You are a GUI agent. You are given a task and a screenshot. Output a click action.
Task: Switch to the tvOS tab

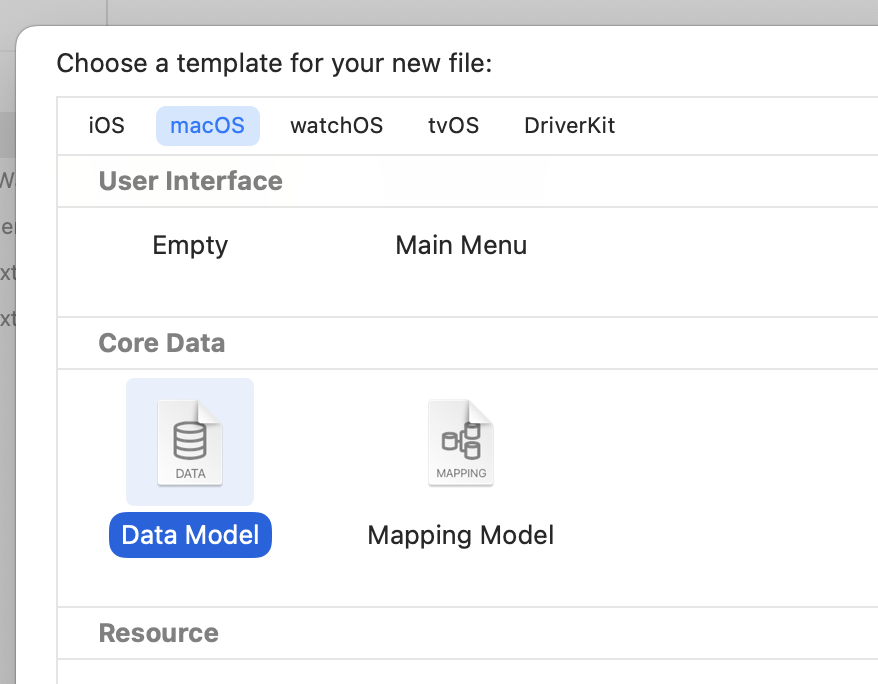pos(454,125)
